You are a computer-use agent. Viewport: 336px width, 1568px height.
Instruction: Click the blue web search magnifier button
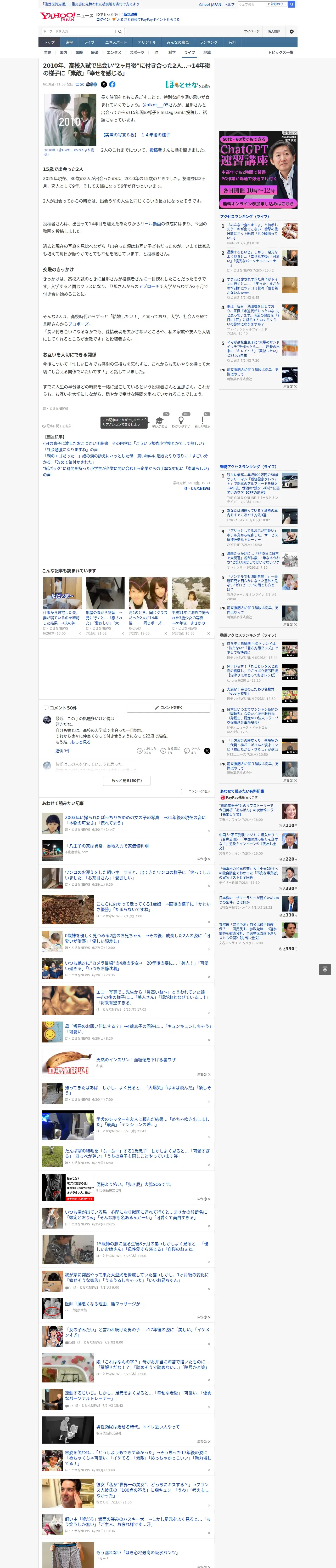click(292, 4)
